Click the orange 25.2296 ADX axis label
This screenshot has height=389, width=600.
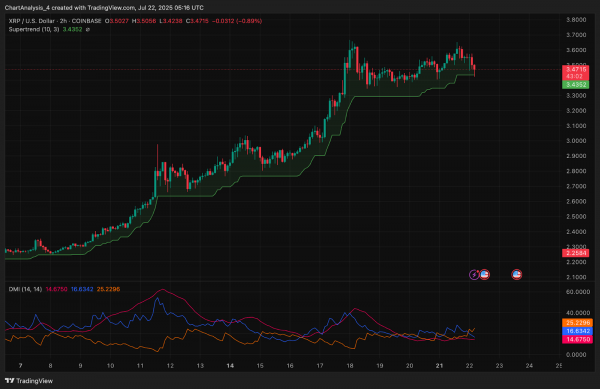577,322
